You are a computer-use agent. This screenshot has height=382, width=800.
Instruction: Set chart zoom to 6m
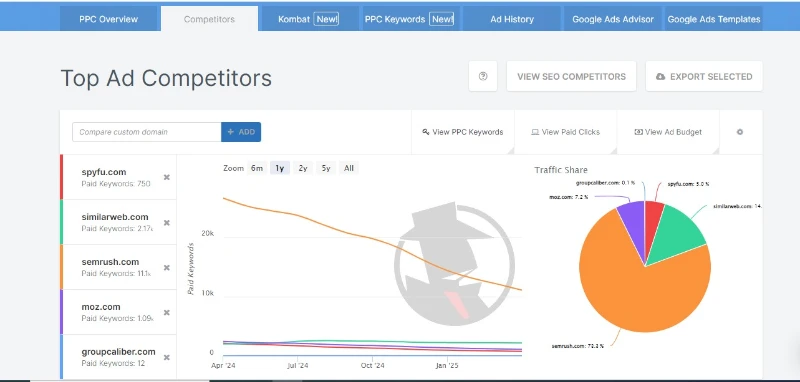coord(257,168)
